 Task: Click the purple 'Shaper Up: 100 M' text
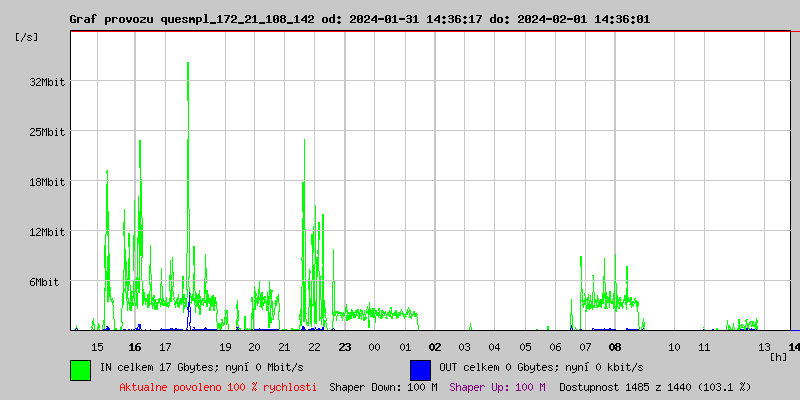click(497, 387)
